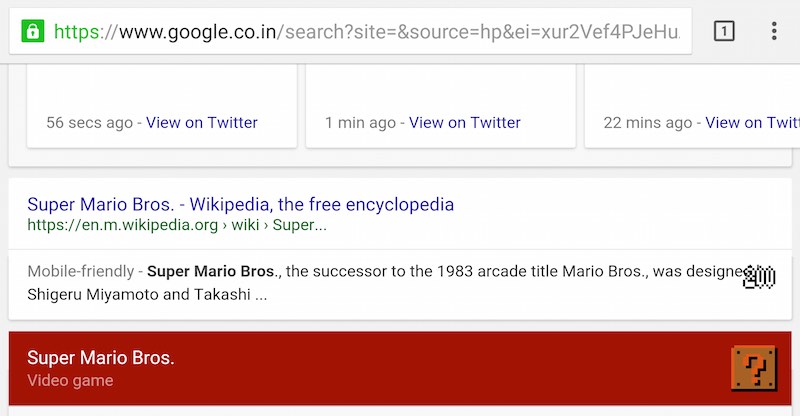This screenshot has width=800, height=416.
Task: Select blank area of the middle tweet card
Action: [x=441, y=87]
